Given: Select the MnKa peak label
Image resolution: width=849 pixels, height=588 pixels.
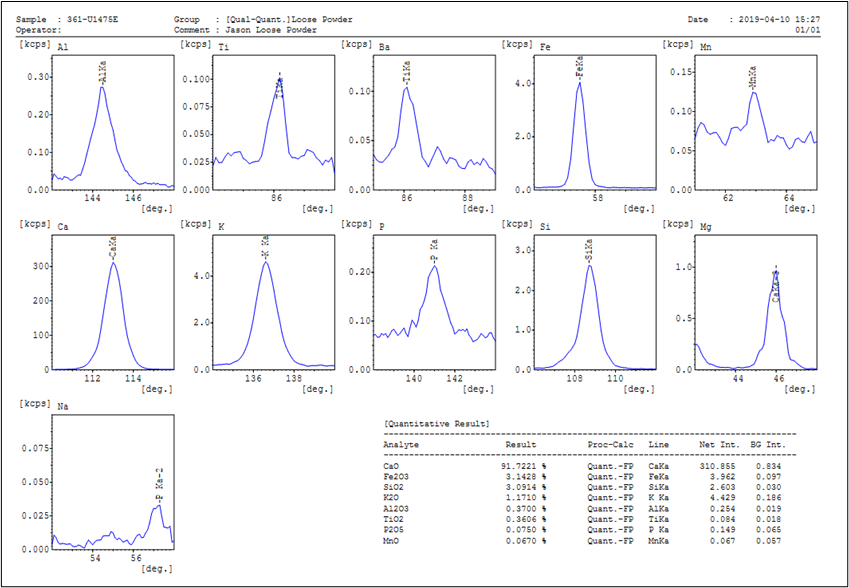Looking at the screenshot, I should coord(752,81).
